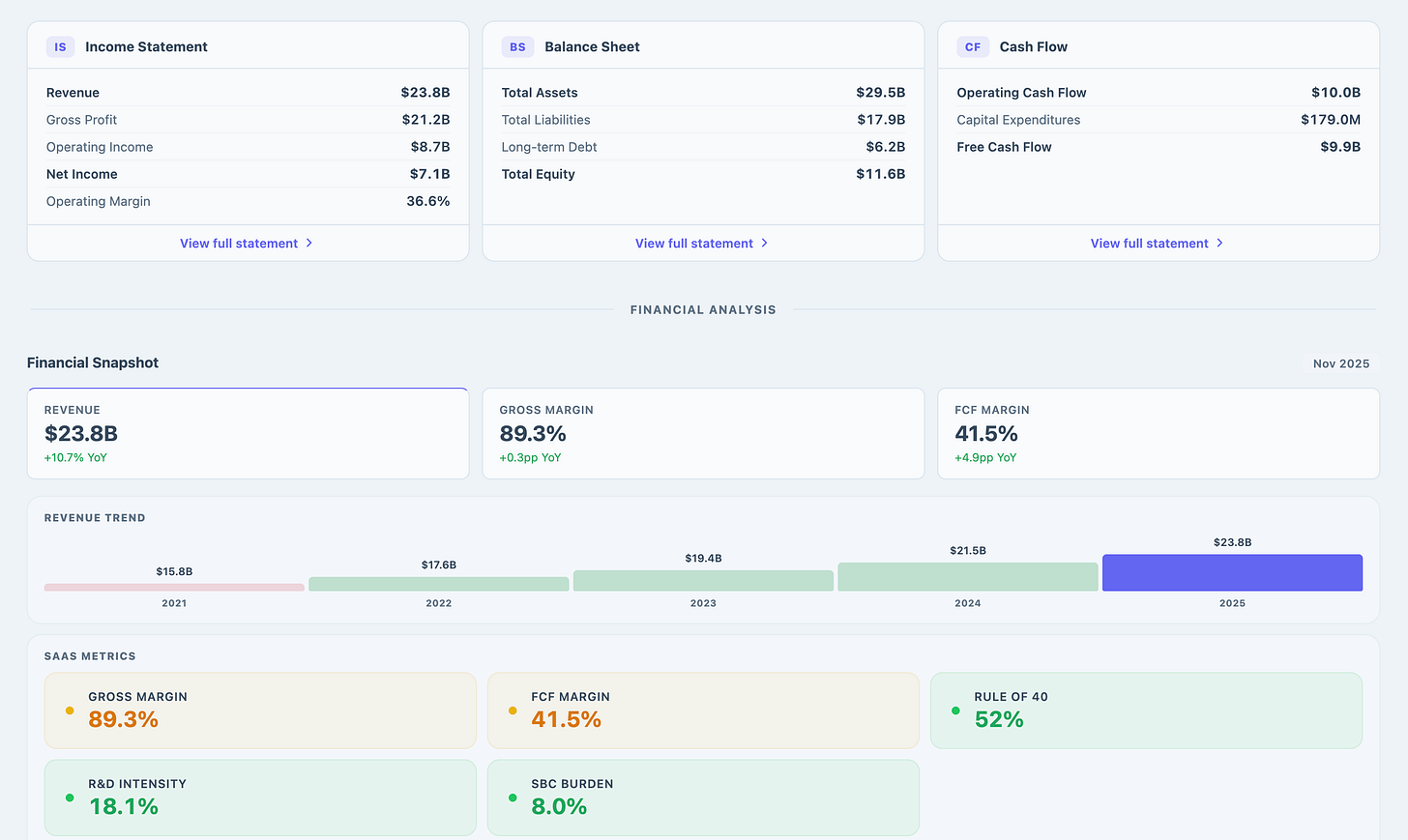Screen dimensions: 1408x840
Task: Click the 2021 revenue bar in Revenue Trend
Action: click(x=174, y=587)
